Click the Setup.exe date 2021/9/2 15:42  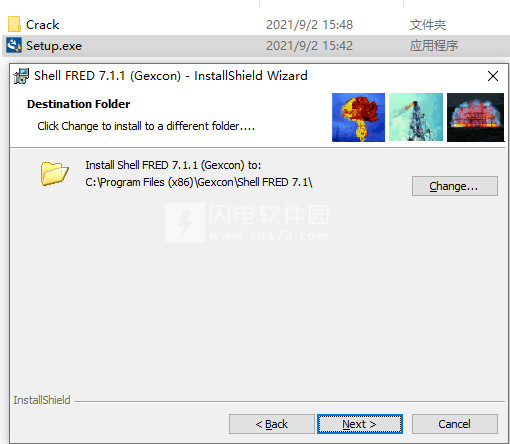pos(309,46)
